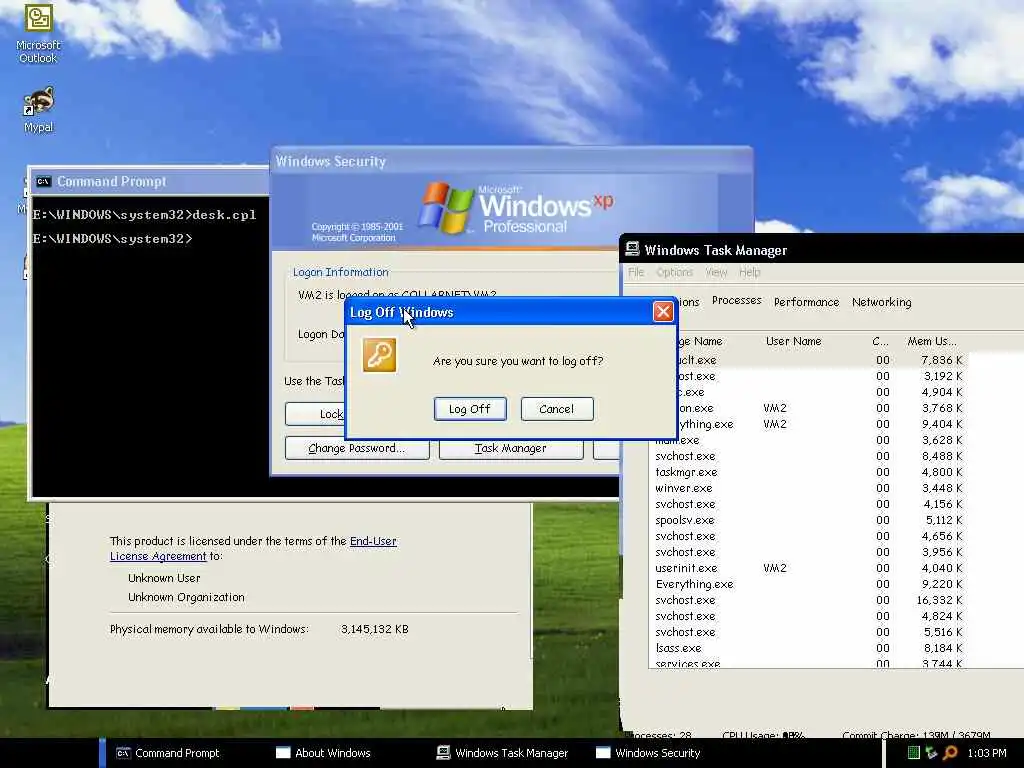Click the Change Password... button
Image resolution: width=1024 pixels, height=768 pixels.
[357, 448]
